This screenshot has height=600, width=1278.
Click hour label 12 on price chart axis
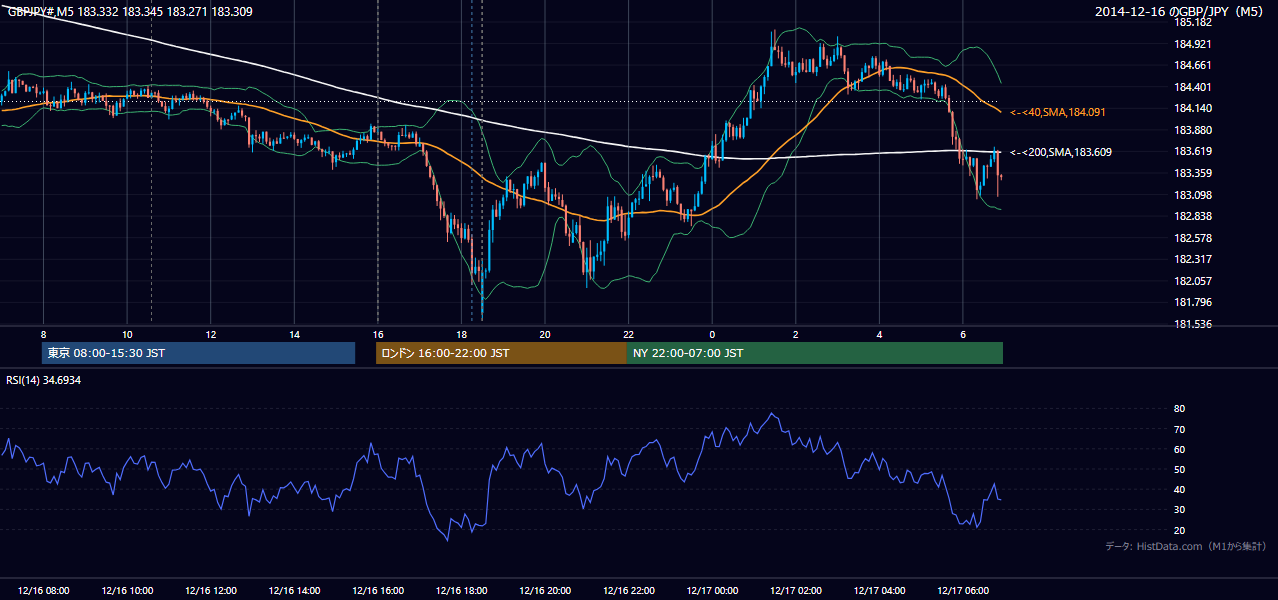pyautogui.click(x=211, y=334)
